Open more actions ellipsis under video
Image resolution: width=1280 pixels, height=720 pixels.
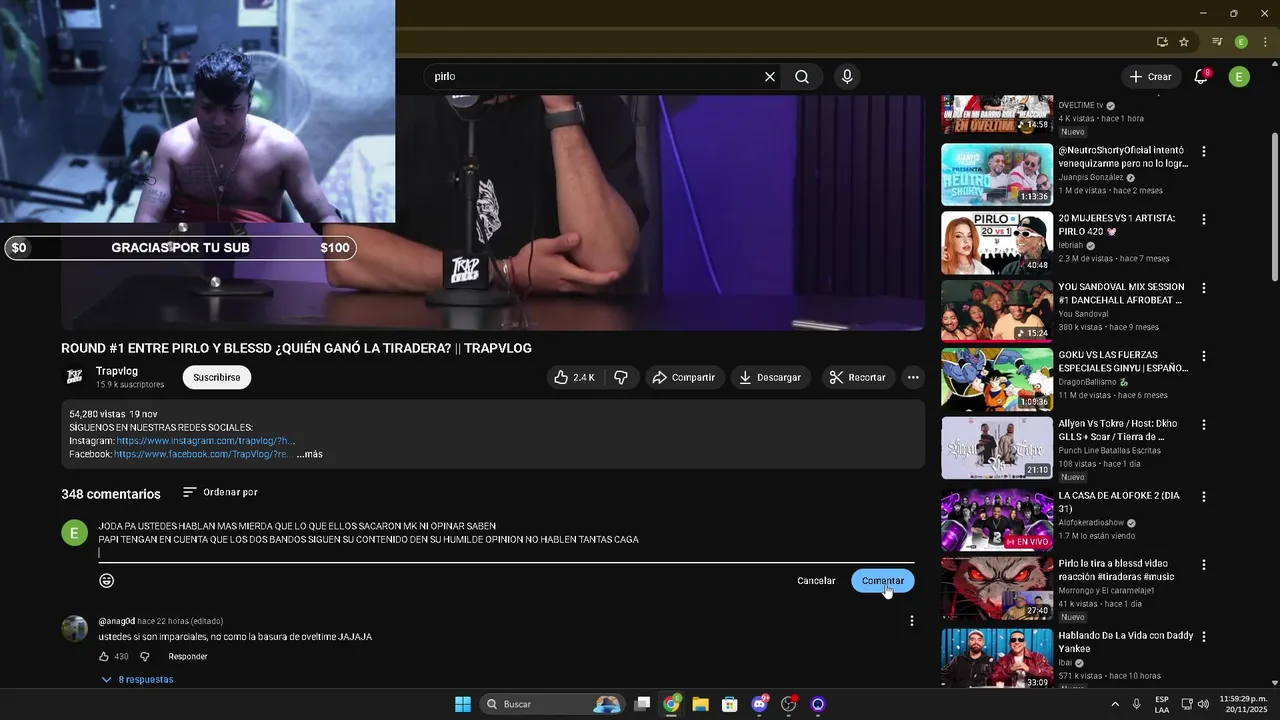point(913,377)
